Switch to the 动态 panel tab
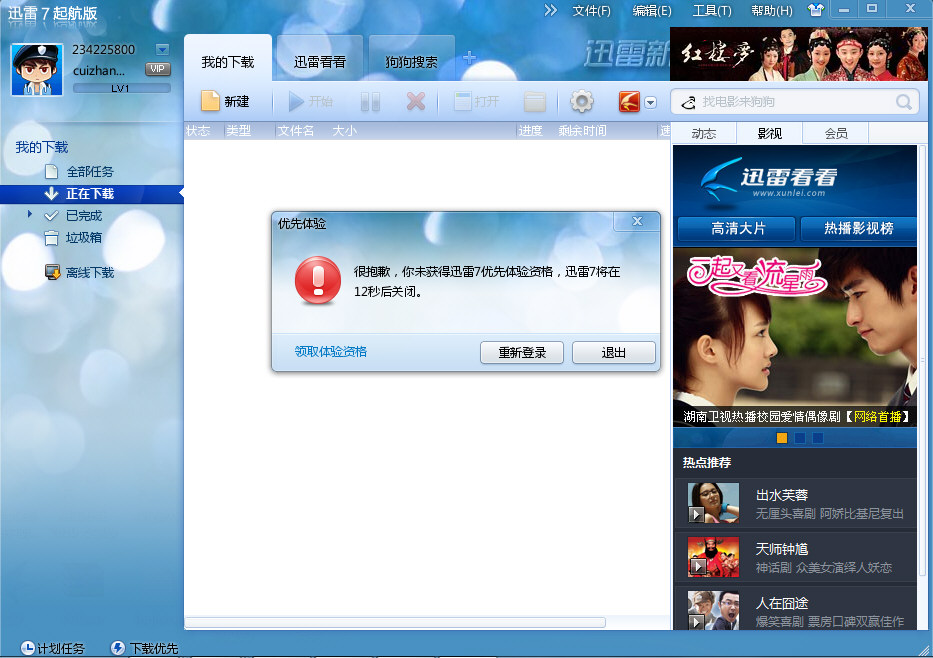 (704, 133)
